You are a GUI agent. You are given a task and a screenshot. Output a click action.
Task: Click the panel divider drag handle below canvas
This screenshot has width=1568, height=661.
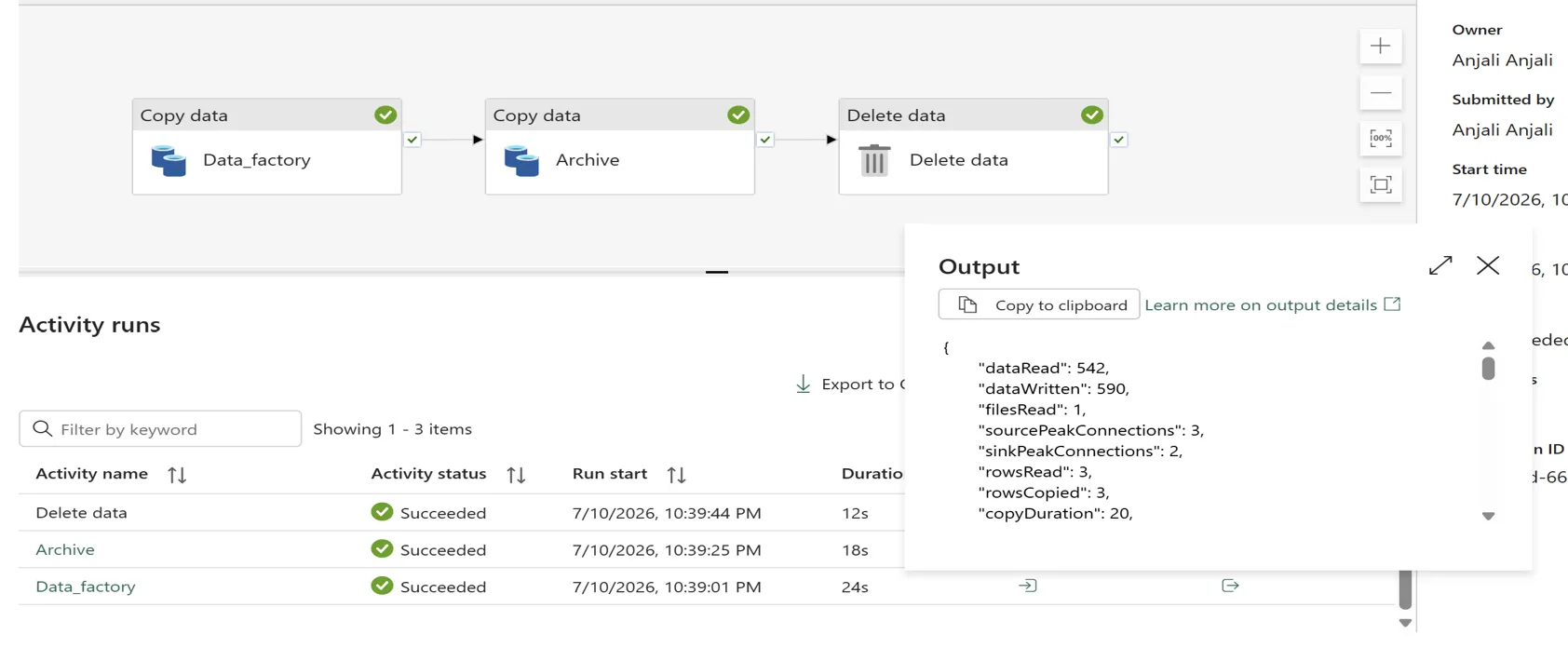tap(717, 272)
